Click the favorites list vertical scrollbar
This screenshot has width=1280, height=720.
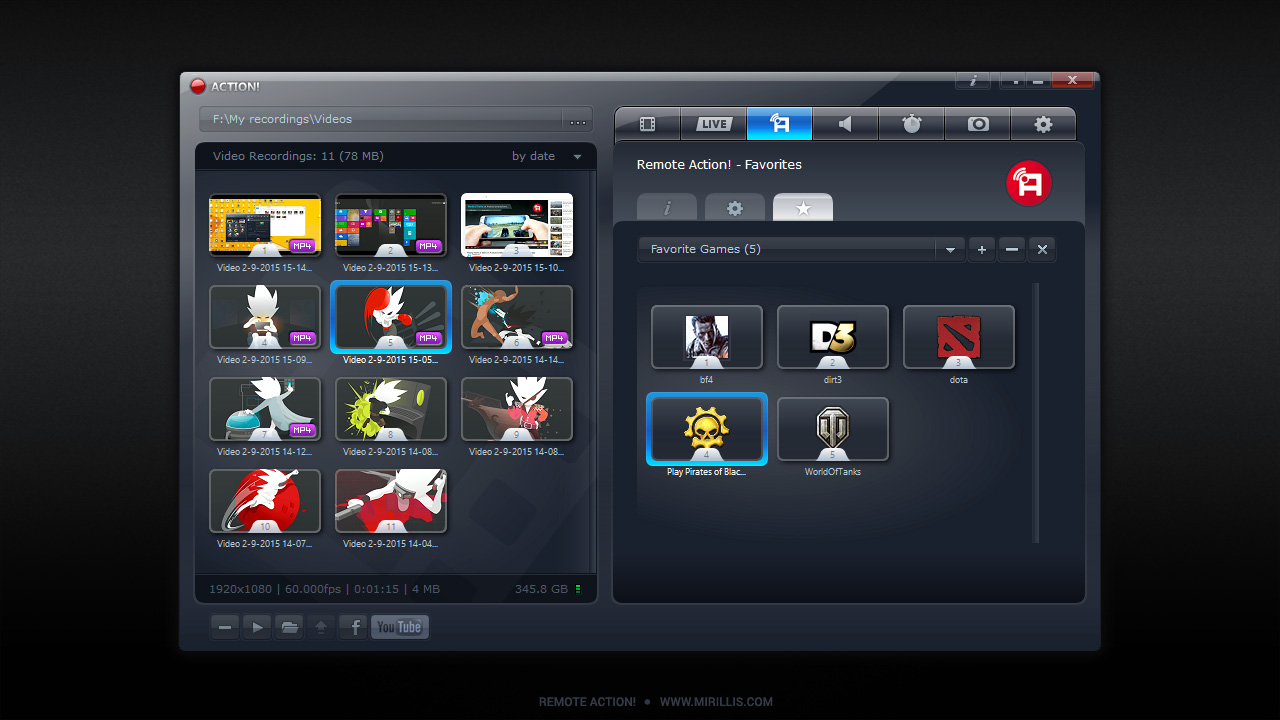click(x=1036, y=413)
